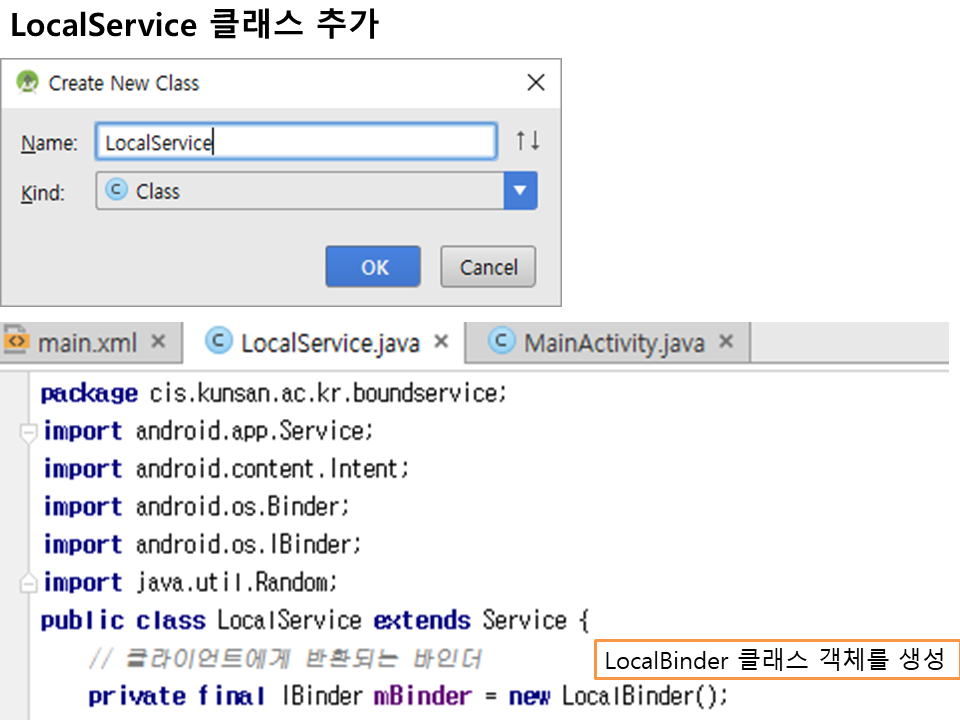Screen dimensions: 960x720
Task: Dismiss the Create New Class dialog with X
Action: coord(536,83)
